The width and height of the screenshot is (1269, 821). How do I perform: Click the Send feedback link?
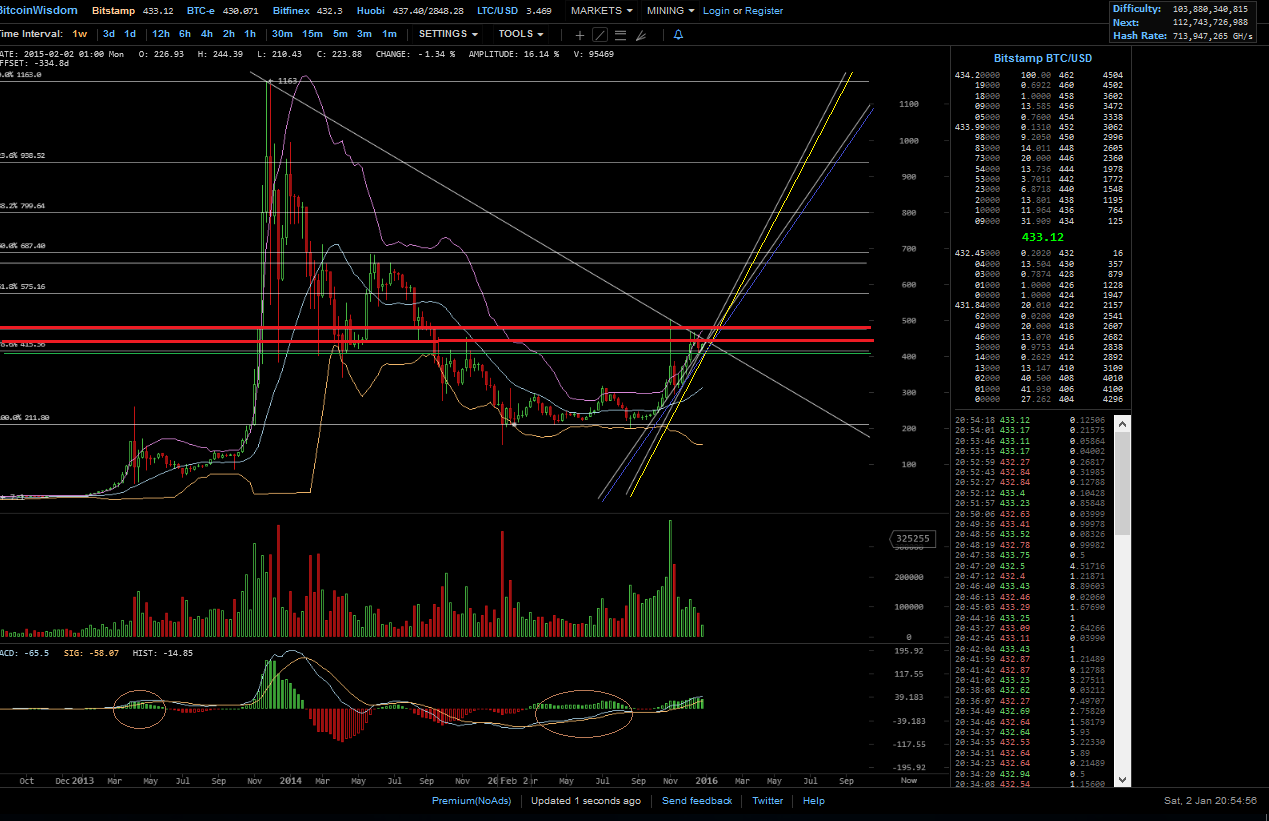[697, 801]
